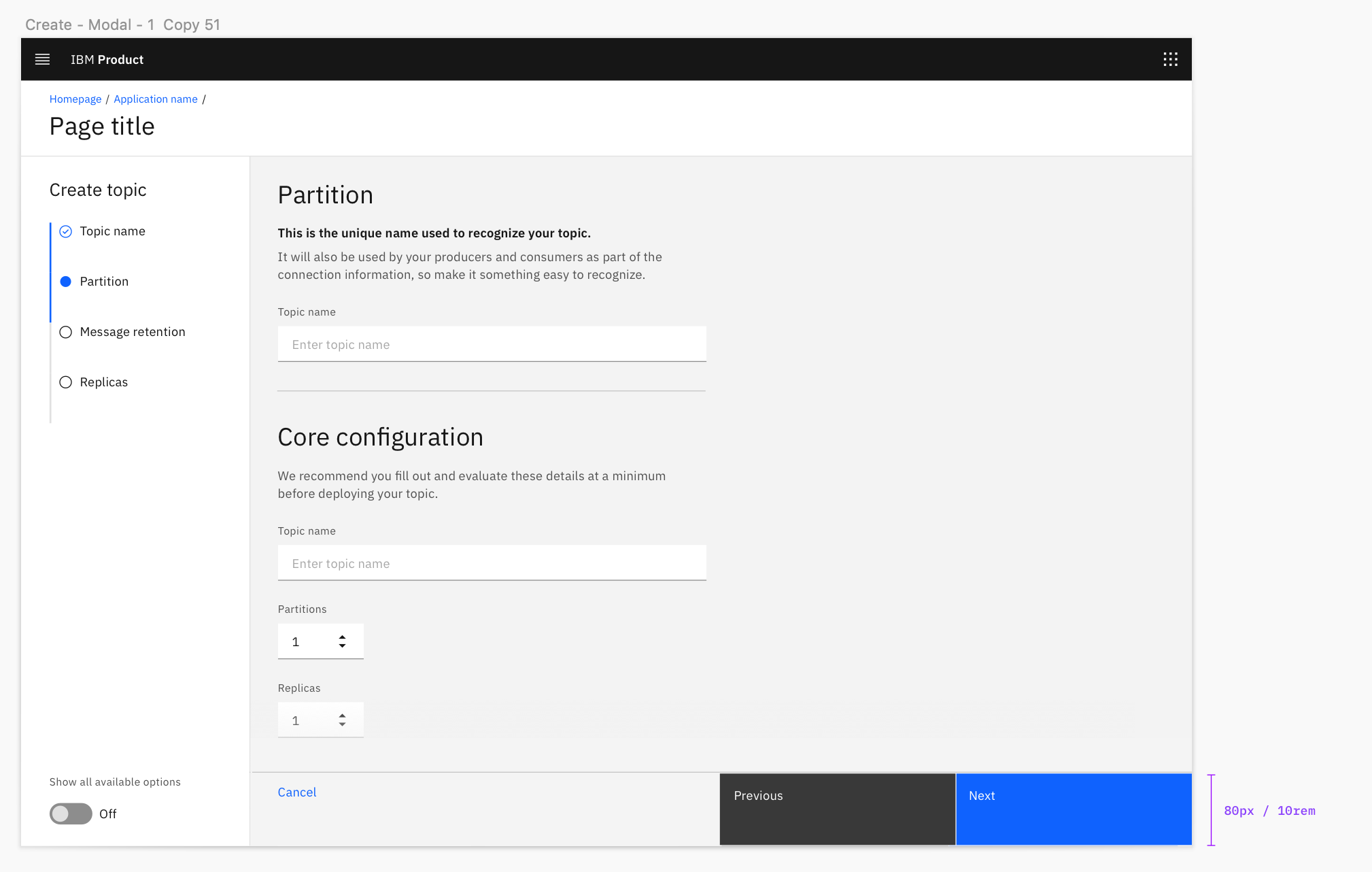Click the Replicas step circle icon
1372x872 pixels.
(x=65, y=382)
